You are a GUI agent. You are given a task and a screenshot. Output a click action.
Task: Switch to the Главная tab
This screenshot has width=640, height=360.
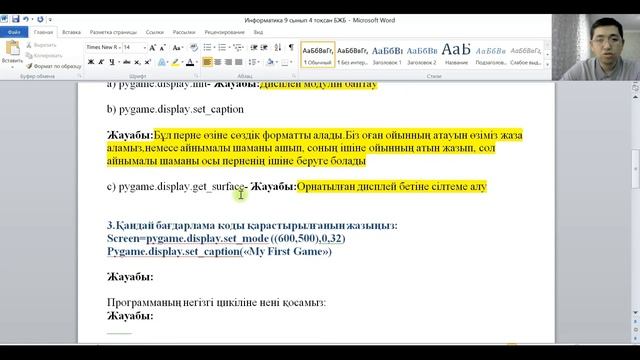[x=43, y=32]
